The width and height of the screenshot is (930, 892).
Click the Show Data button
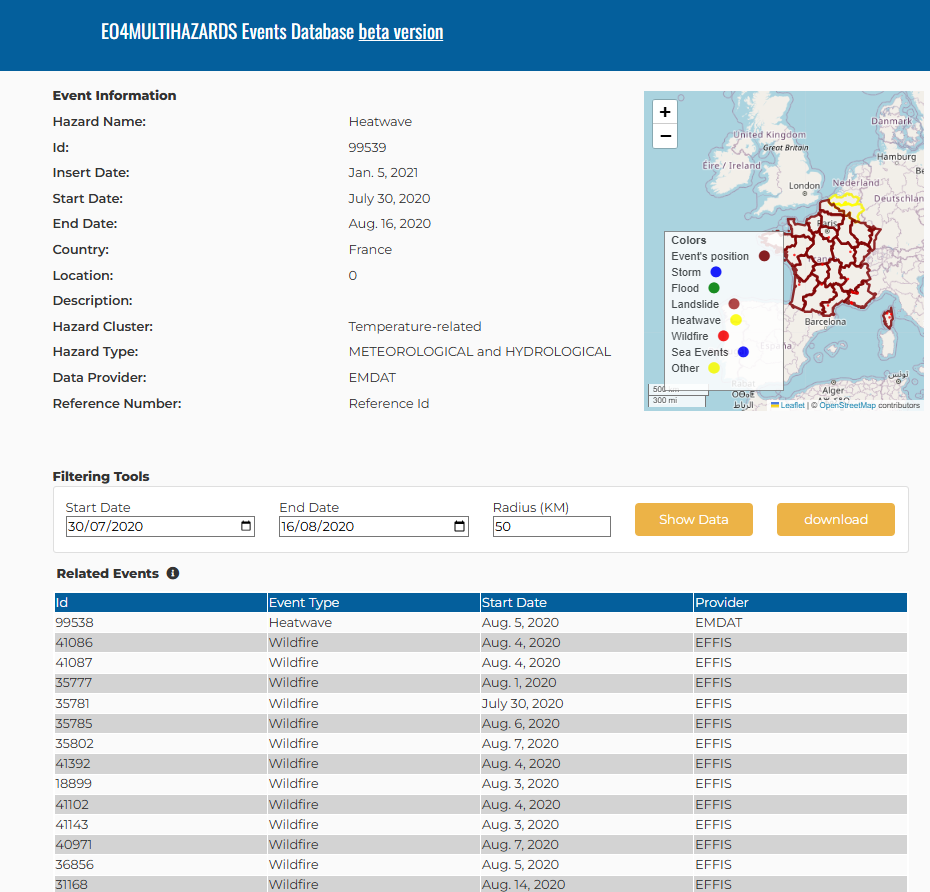(693, 520)
